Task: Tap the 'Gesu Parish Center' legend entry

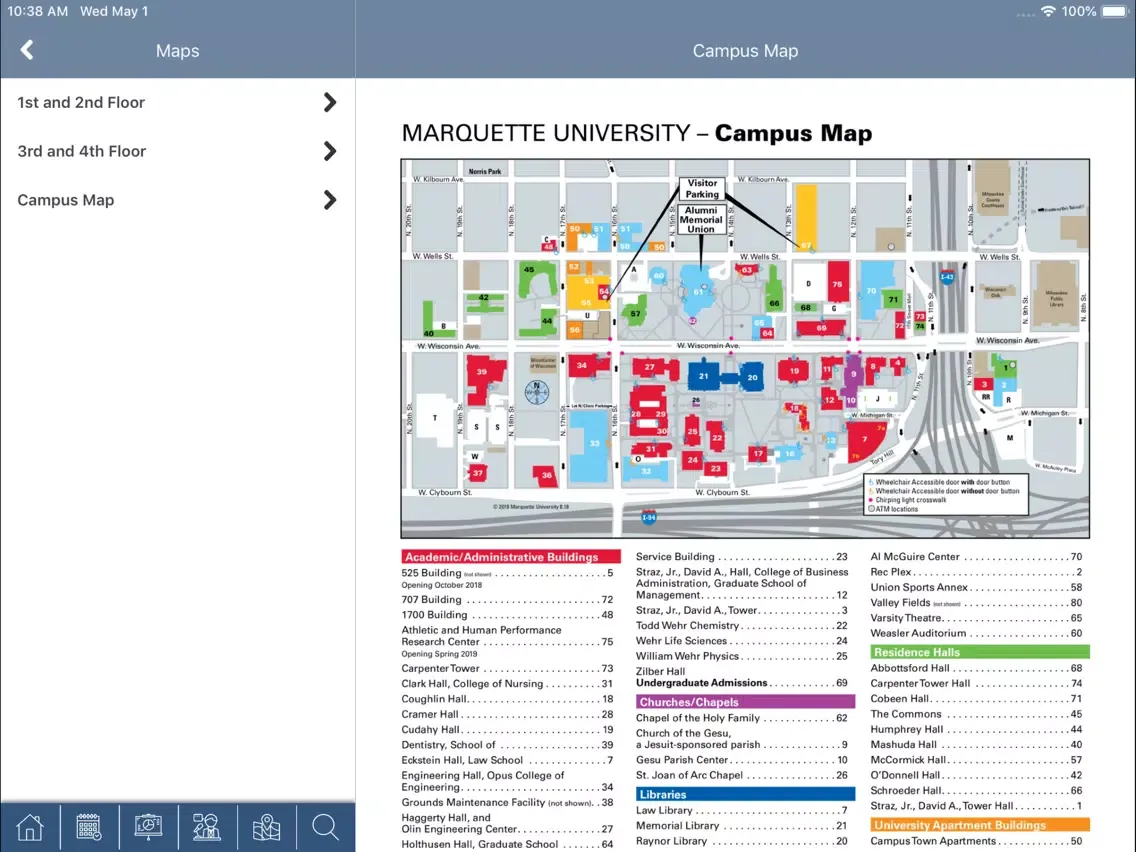Action: click(x=742, y=760)
